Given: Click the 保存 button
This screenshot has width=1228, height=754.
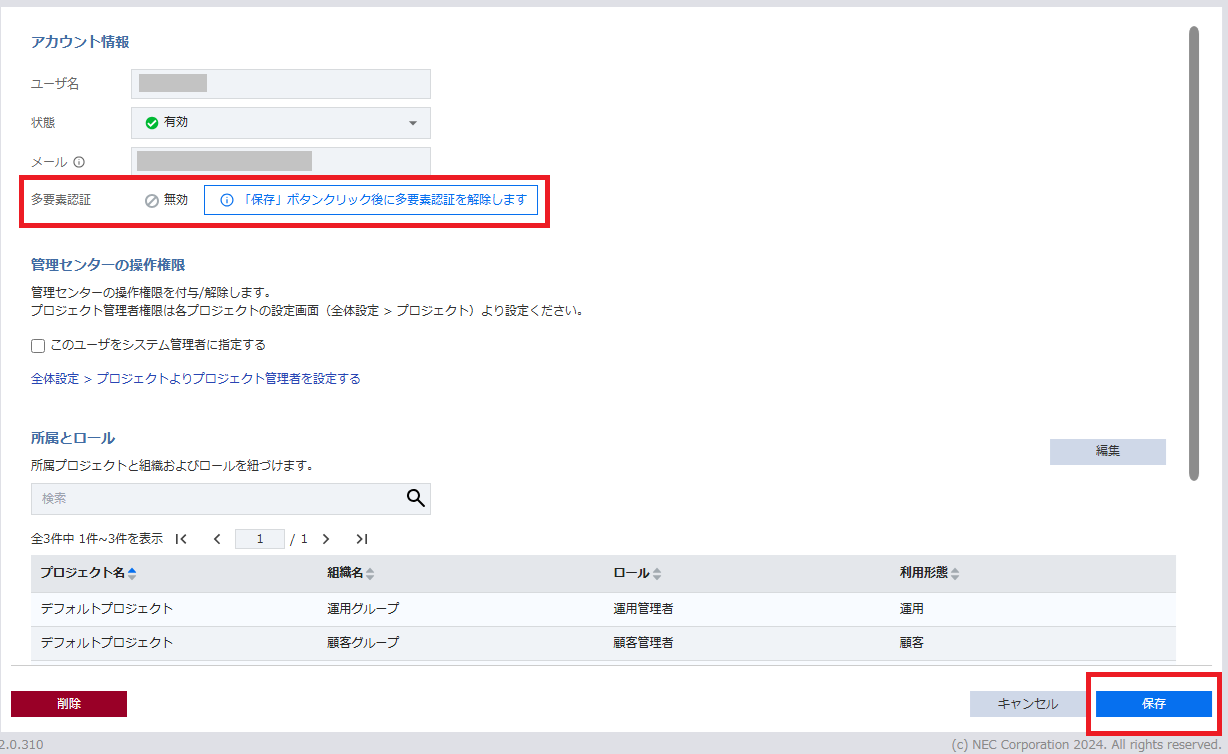Looking at the screenshot, I should coord(1153,704).
